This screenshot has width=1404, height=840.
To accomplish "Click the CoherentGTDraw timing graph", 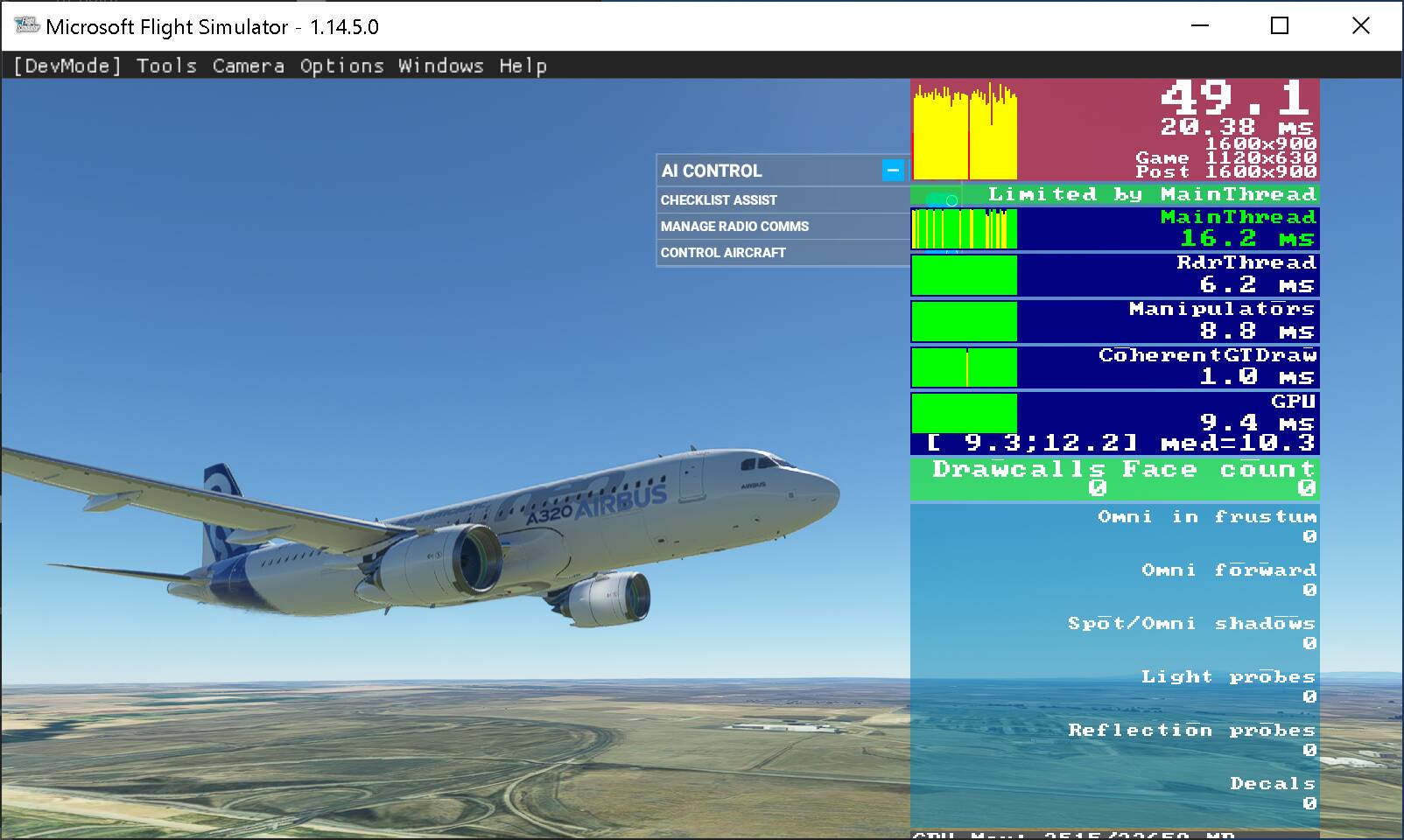I will pos(963,367).
